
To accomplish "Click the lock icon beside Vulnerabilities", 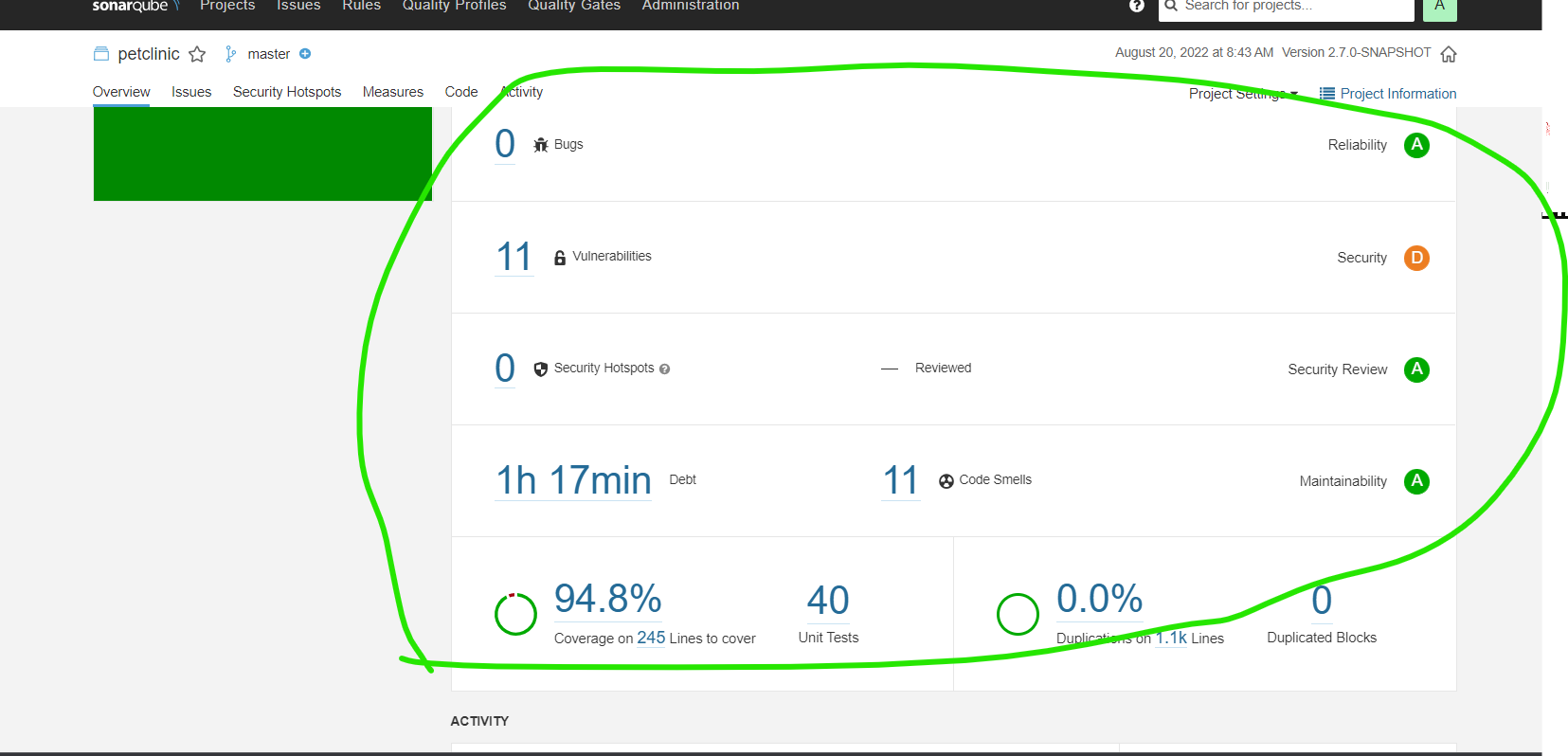I will pos(560,257).
